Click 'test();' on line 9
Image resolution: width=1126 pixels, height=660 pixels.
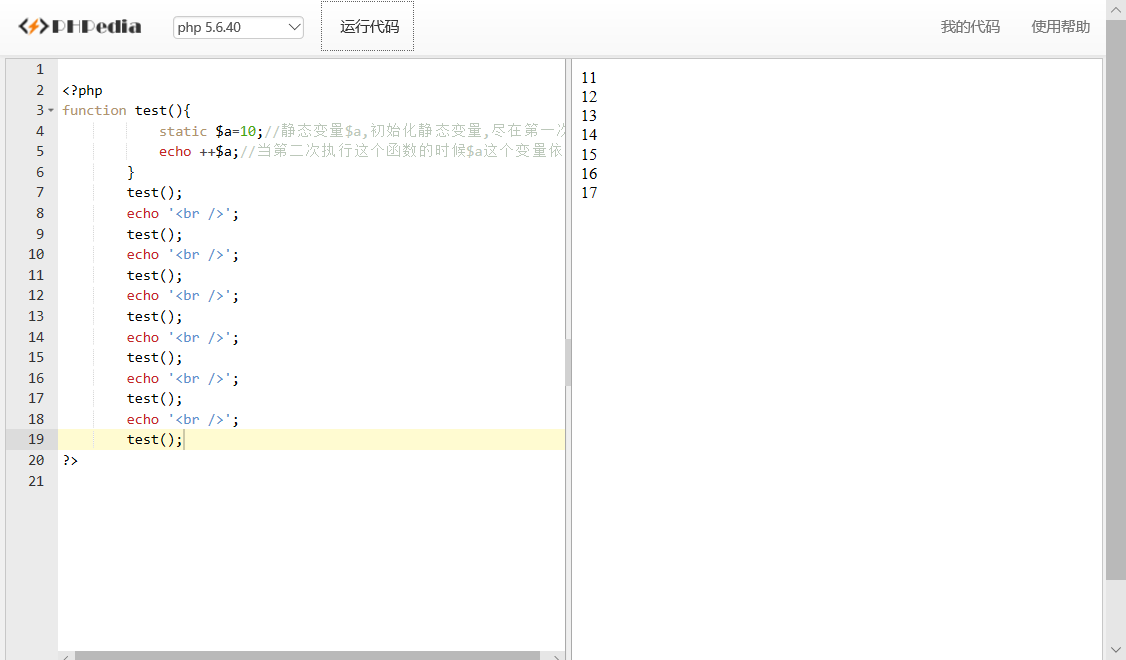coord(154,234)
